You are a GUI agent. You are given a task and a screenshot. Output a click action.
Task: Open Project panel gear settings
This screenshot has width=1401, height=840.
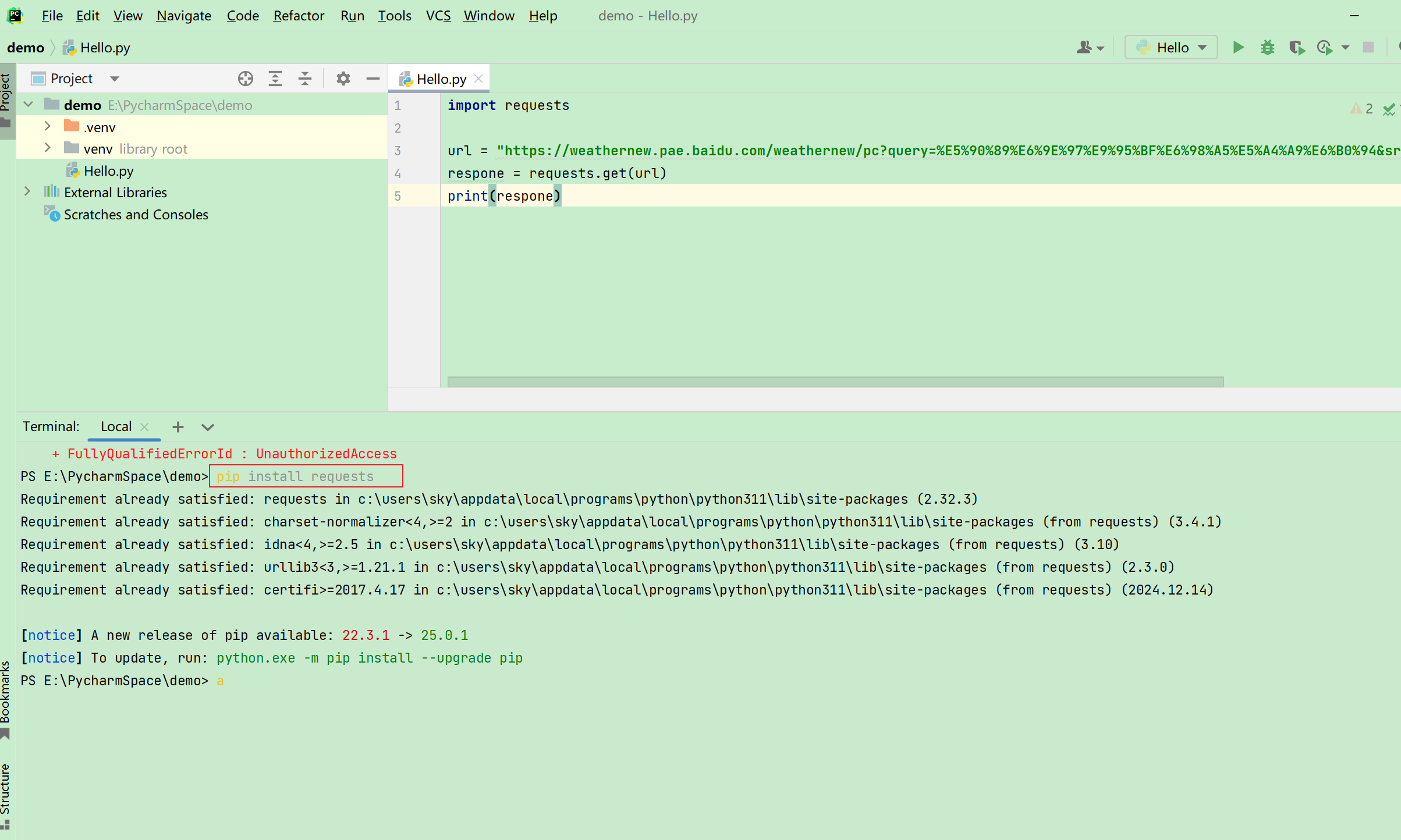343,79
